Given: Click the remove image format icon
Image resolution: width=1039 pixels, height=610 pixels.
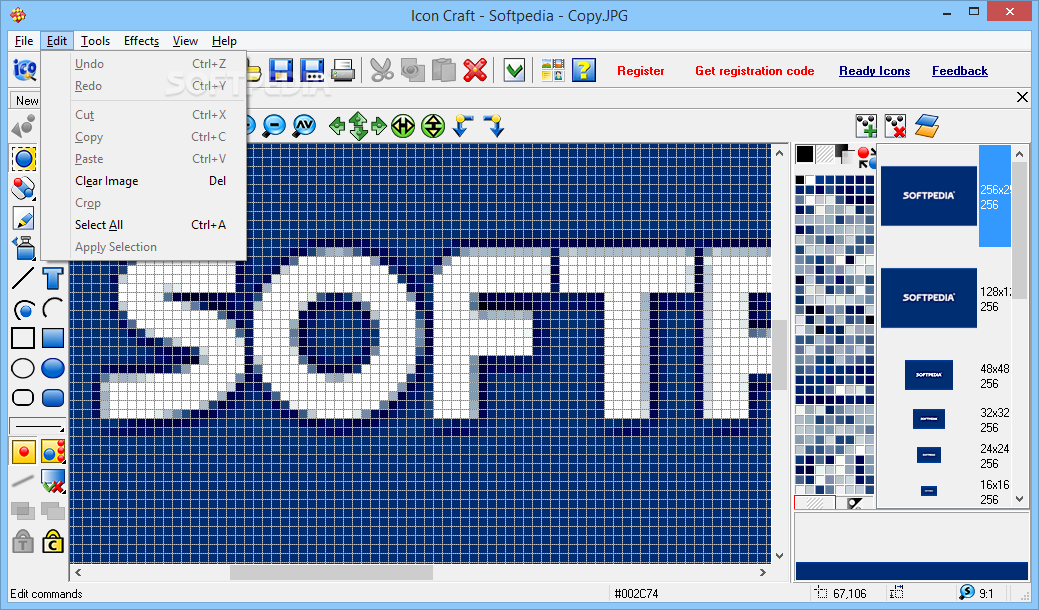Looking at the screenshot, I should [x=895, y=126].
